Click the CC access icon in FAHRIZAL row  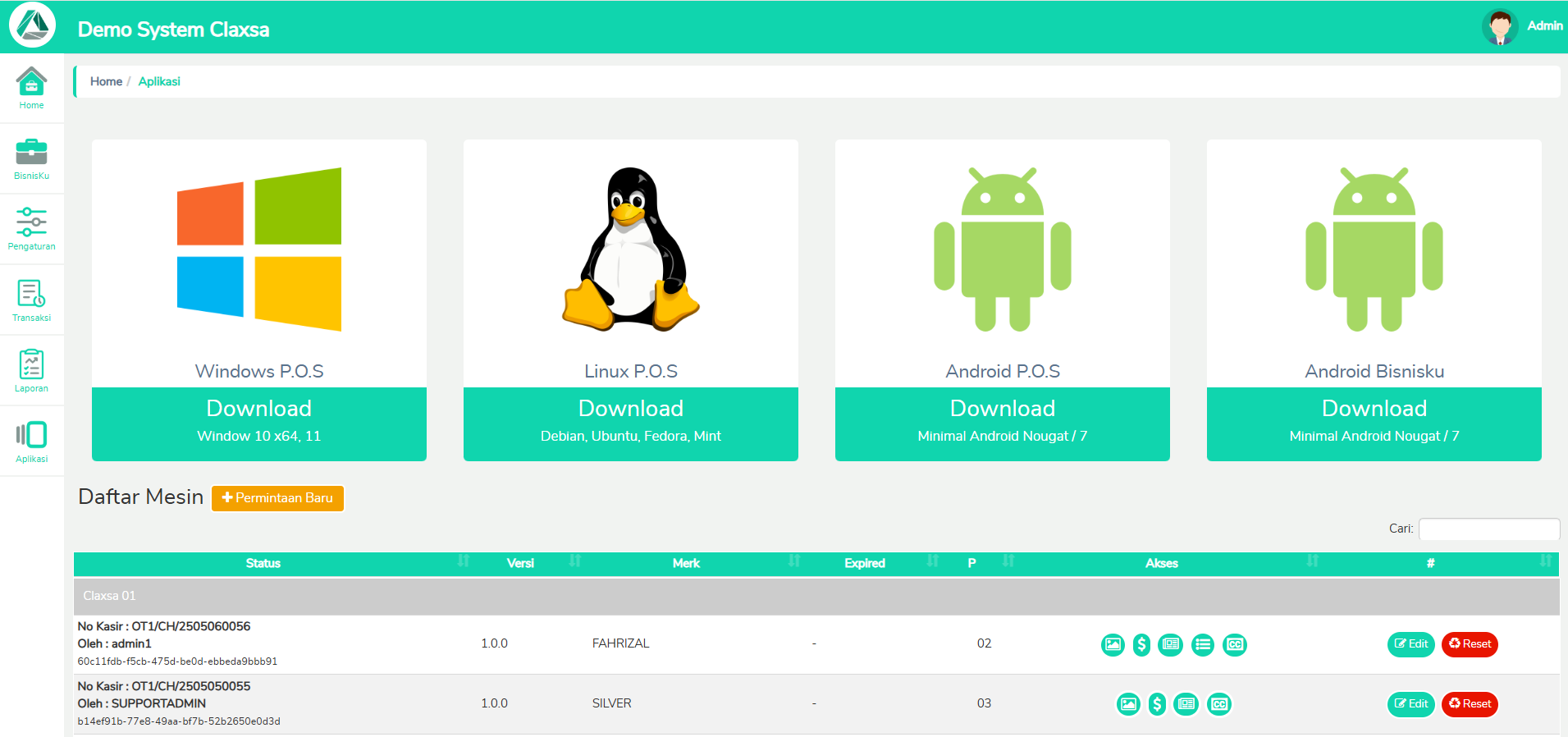1235,645
